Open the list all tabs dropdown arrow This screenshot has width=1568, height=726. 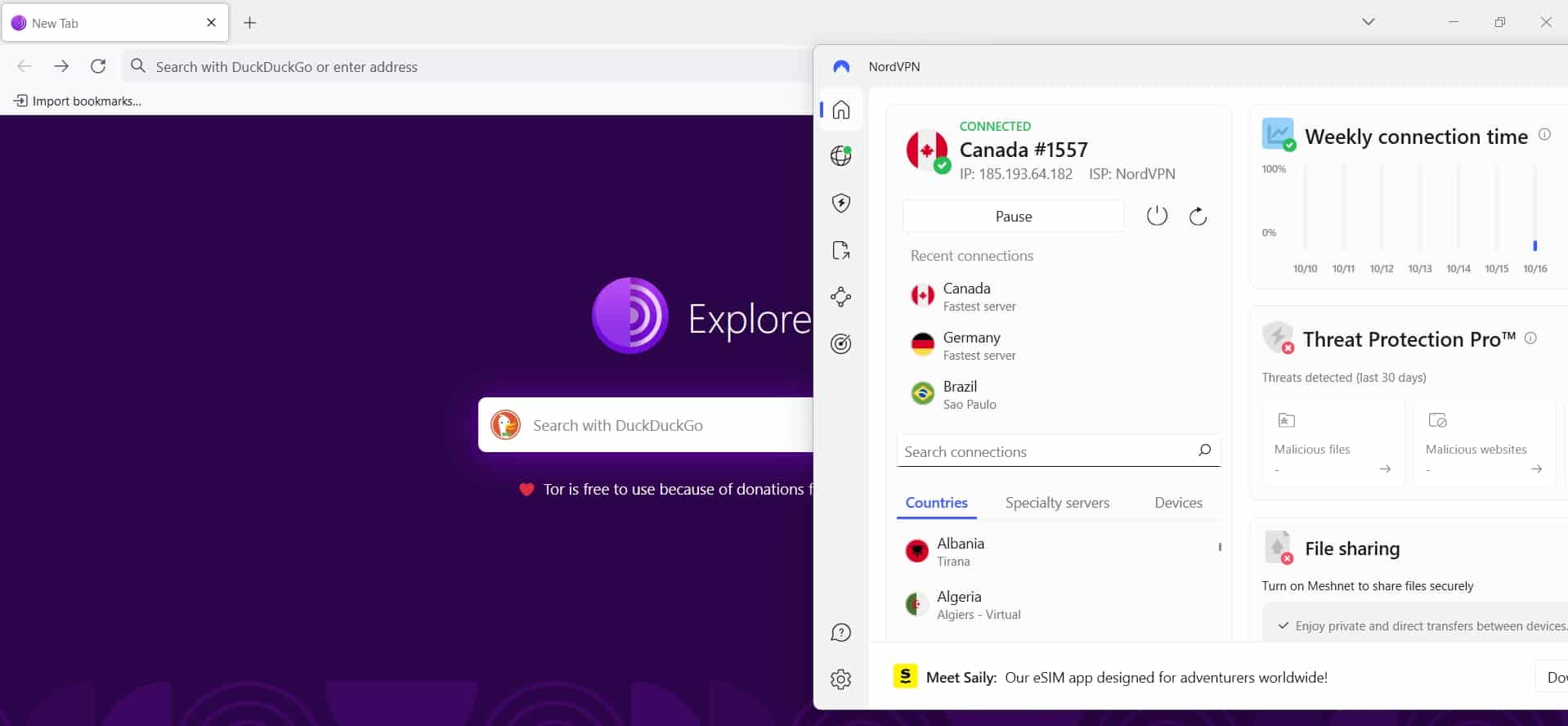click(1368, 22)
